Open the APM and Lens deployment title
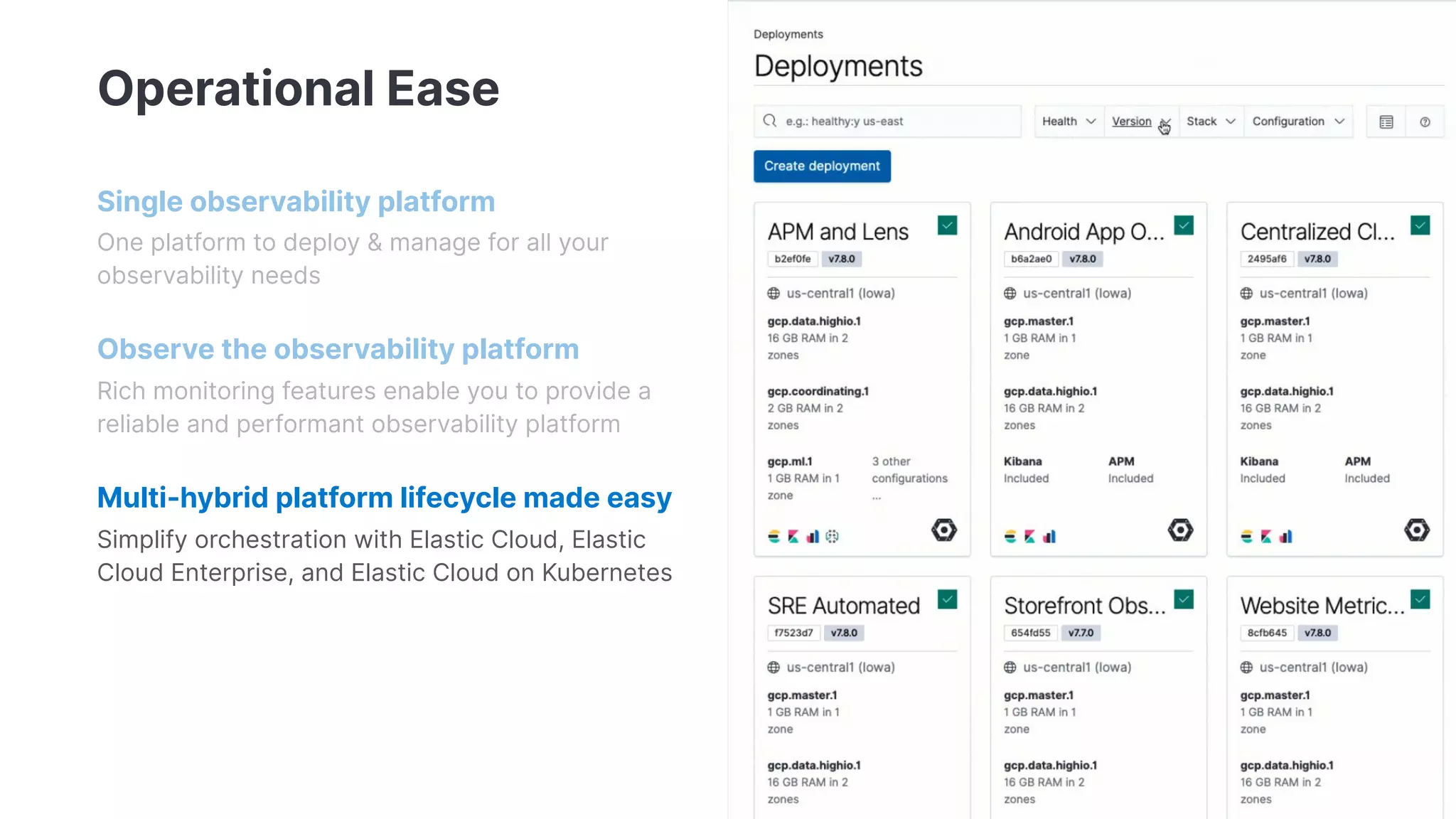The width and height of the screenshot is (1456, 819). point(837,232)
